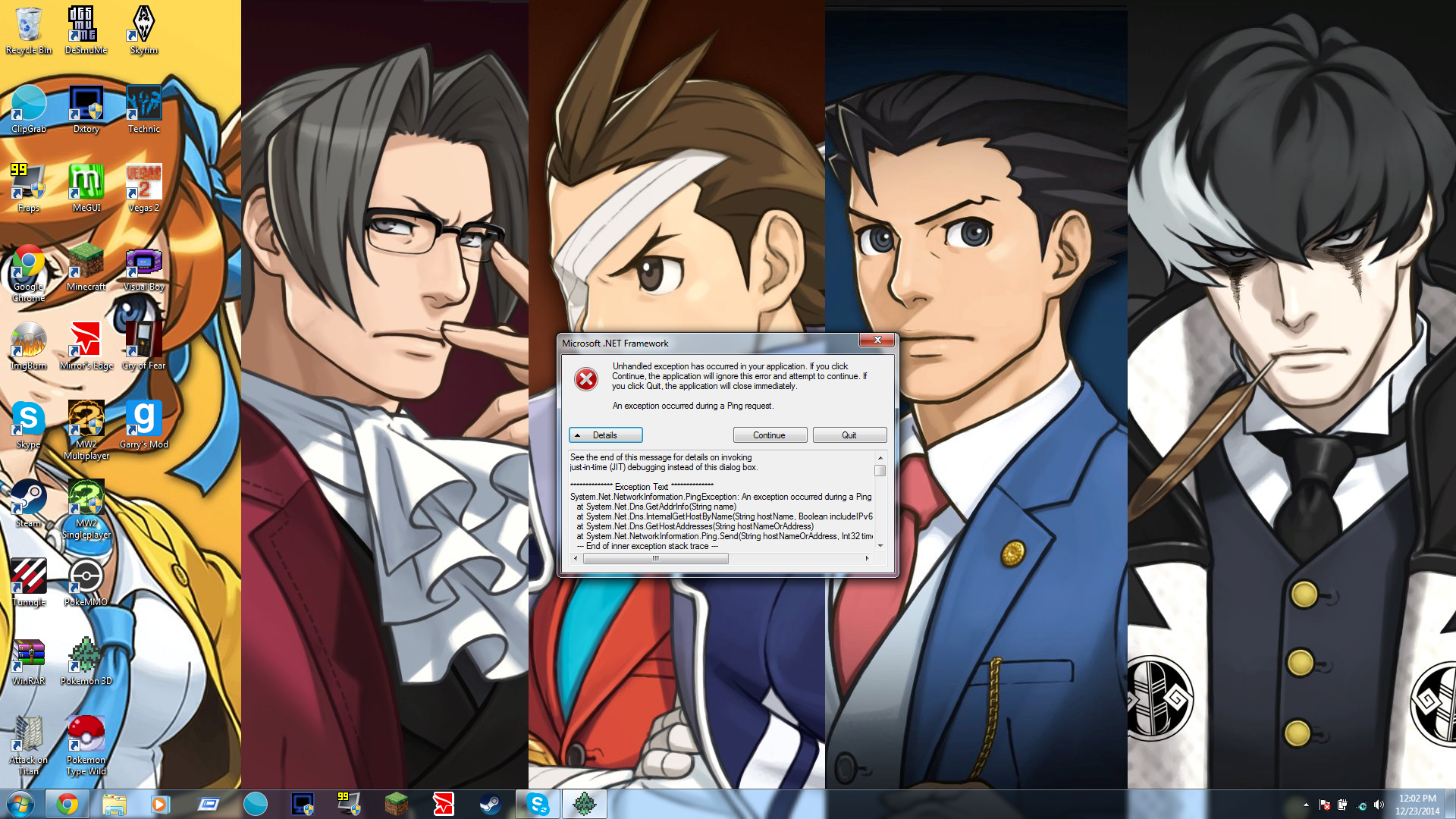
Task: Open the Action Center flag icon
Action: pos(1325,805)
